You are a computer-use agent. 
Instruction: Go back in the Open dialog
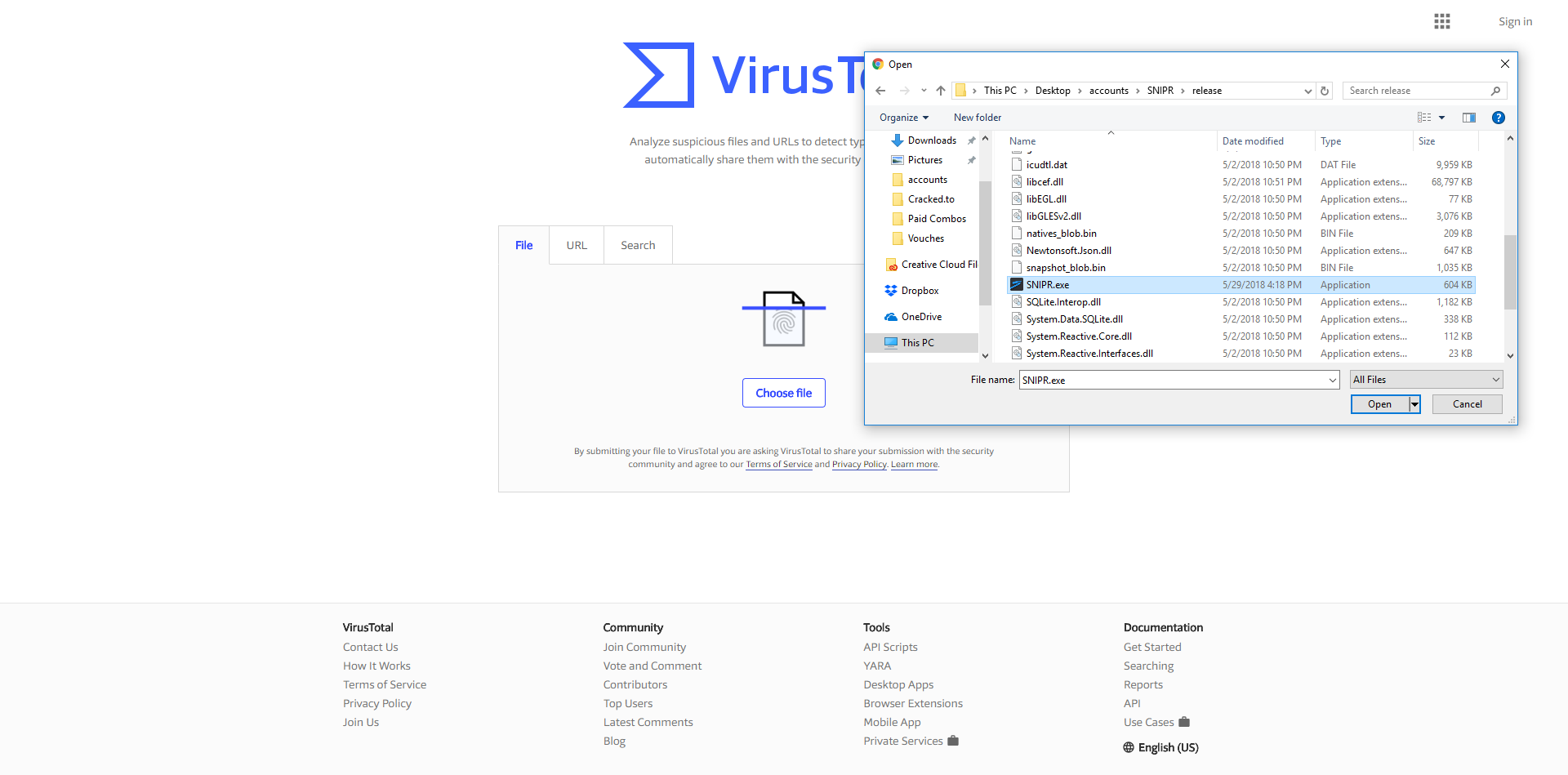880,91
